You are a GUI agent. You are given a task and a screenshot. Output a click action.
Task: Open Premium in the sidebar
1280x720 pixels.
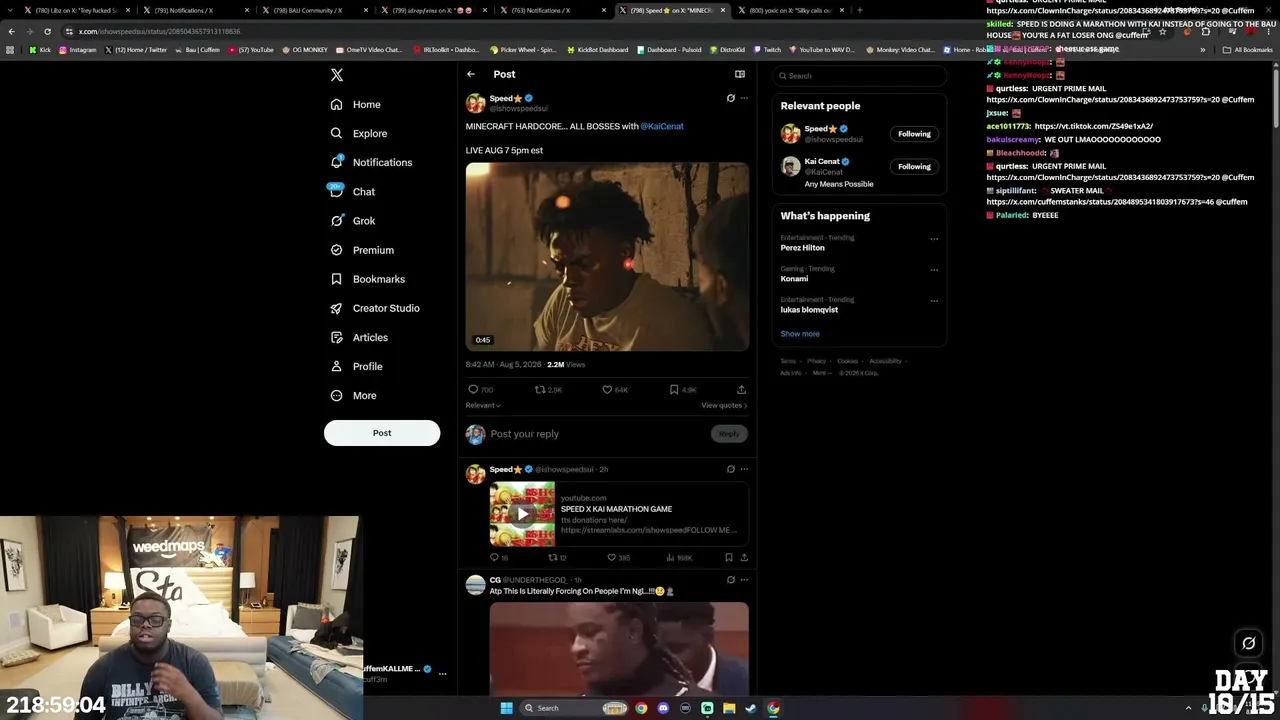(362, 250)
